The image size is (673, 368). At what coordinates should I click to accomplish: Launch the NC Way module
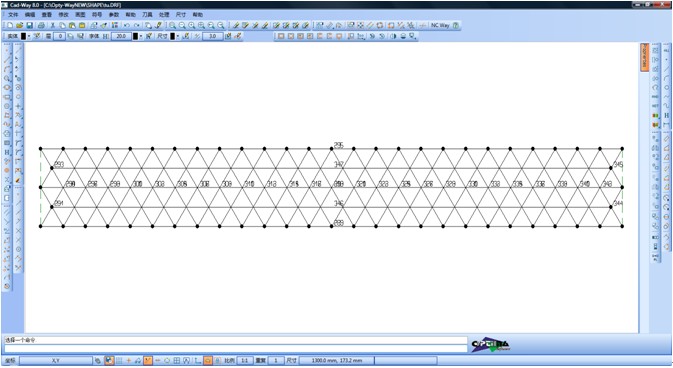[x=440, y=25]
